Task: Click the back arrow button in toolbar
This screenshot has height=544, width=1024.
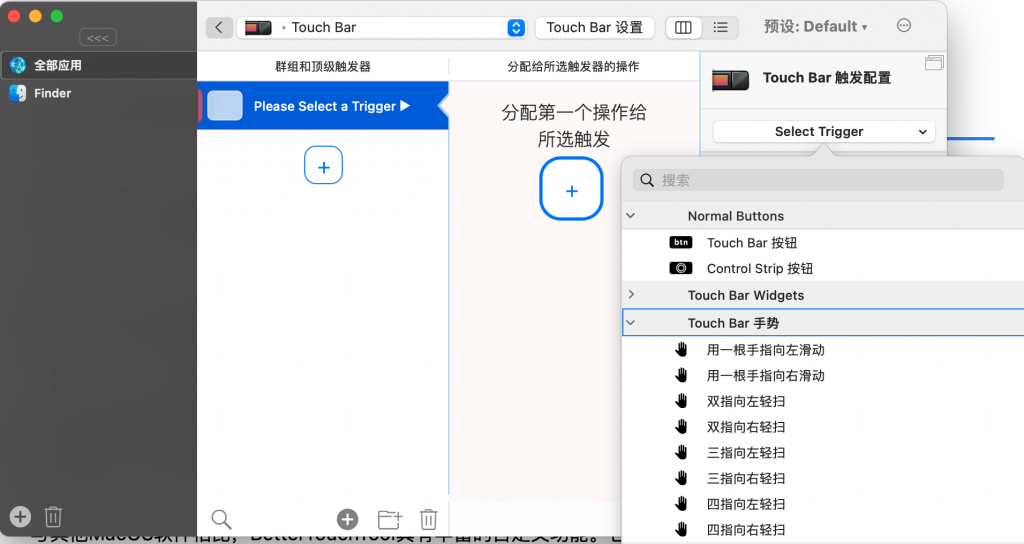Action: point(219,27)
